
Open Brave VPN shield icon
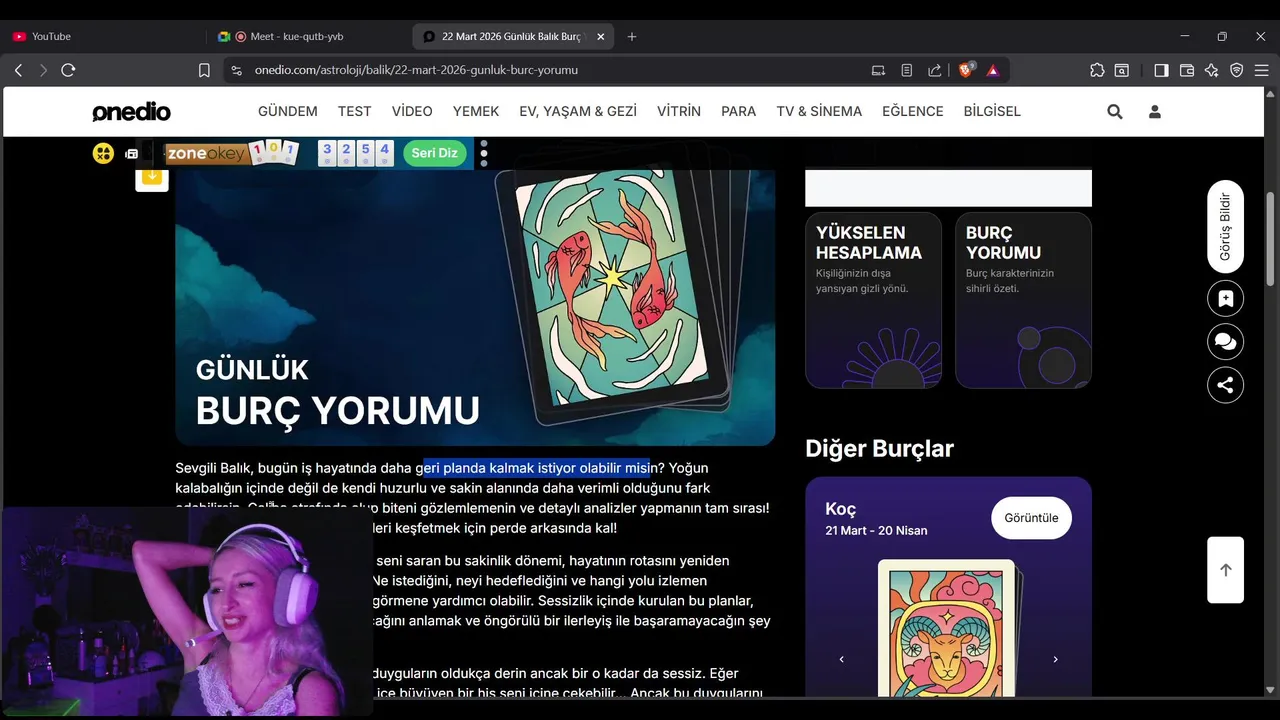pyautogui.click(x=1237, y=70)
